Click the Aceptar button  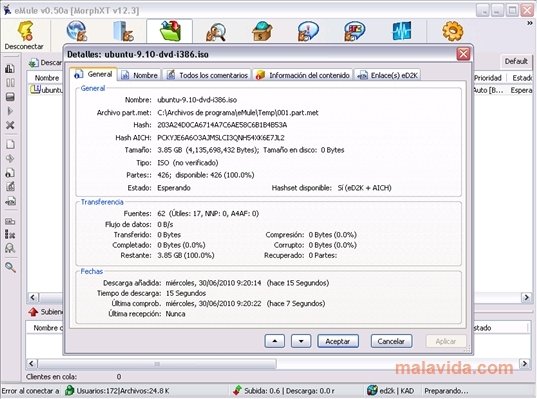(x=338, y=341)
